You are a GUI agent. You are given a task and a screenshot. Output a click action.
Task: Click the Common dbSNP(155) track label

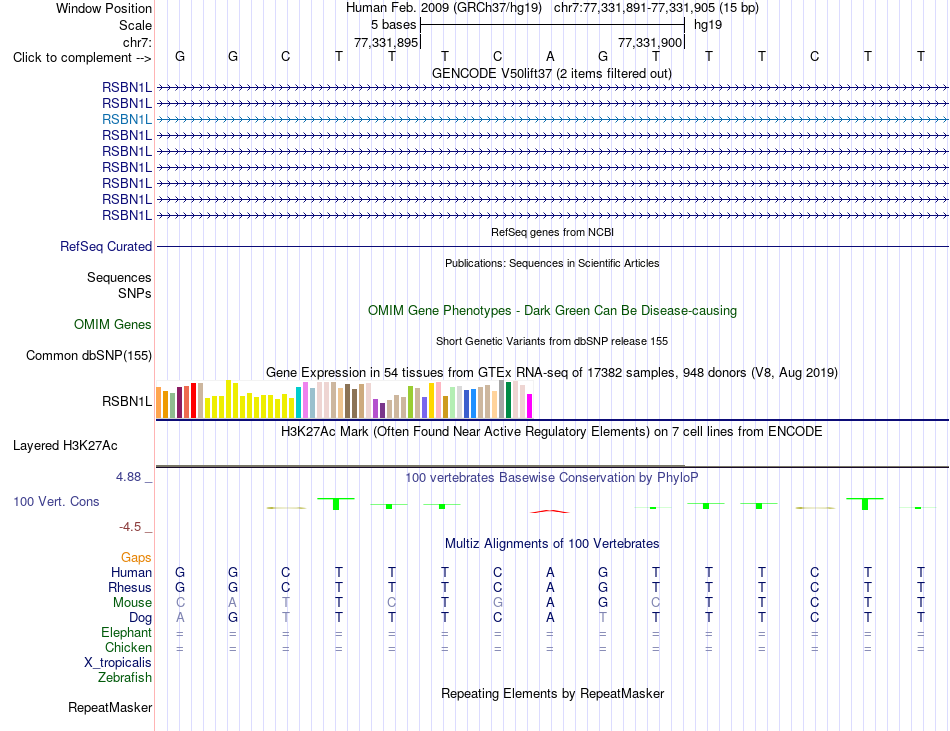tap(89, 356)
